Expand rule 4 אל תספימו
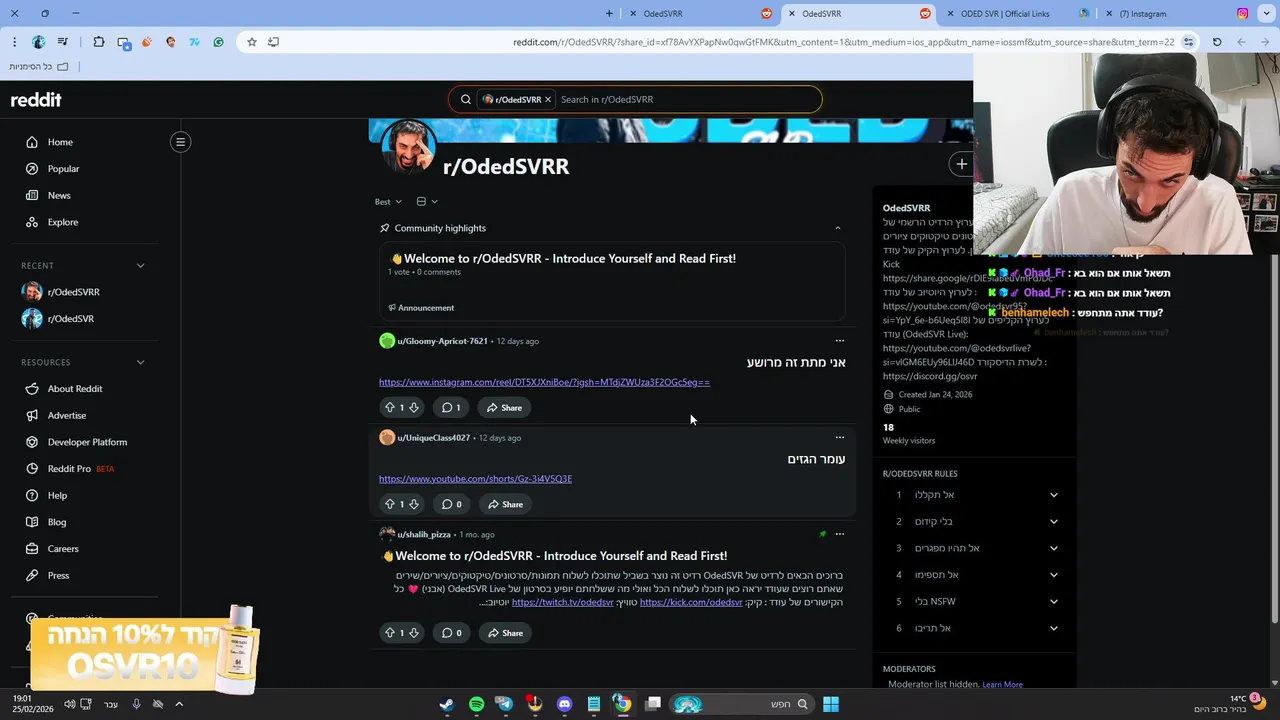 (x=1053, y=575)
